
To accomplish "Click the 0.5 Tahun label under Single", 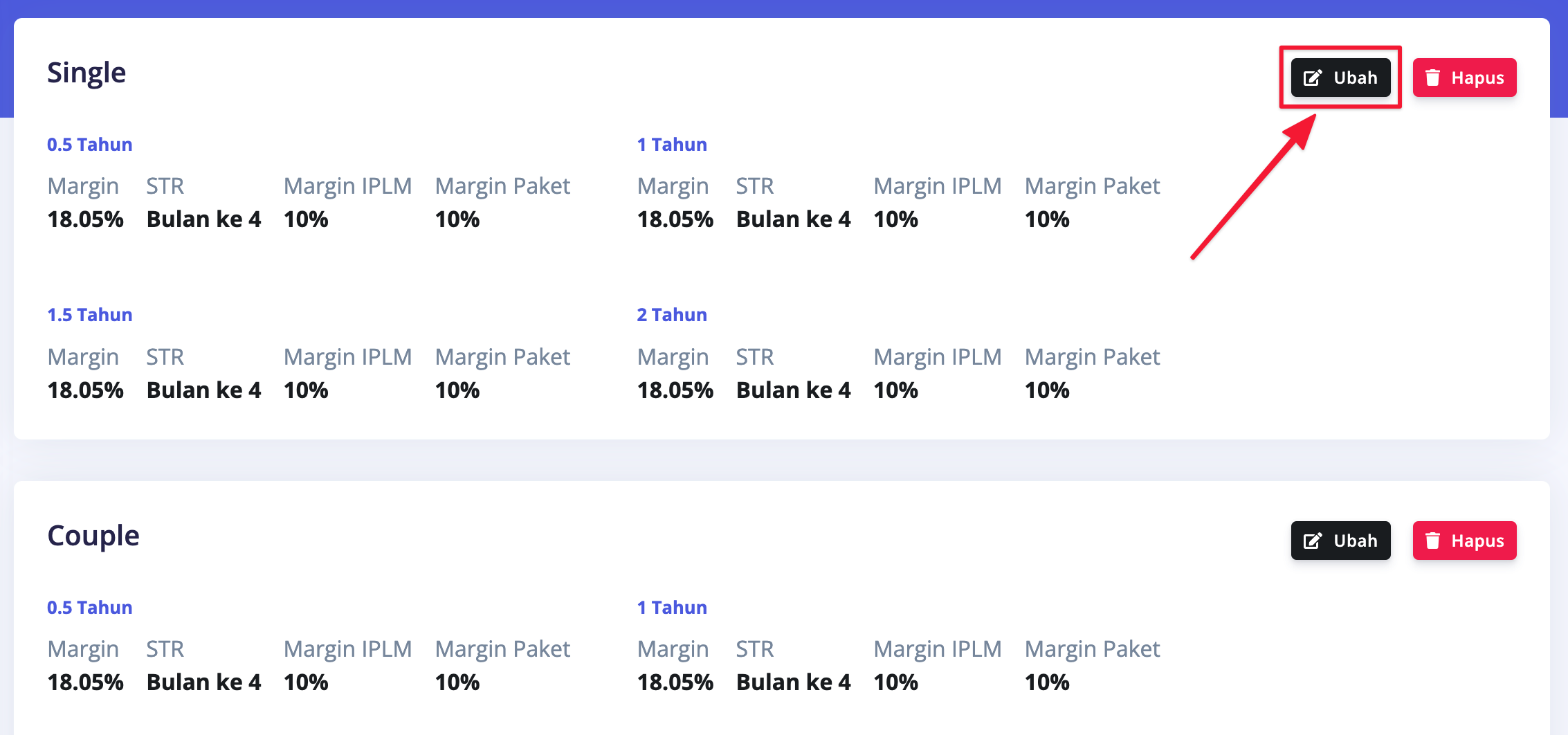I will pyautogui.click(x=89, y=145).
